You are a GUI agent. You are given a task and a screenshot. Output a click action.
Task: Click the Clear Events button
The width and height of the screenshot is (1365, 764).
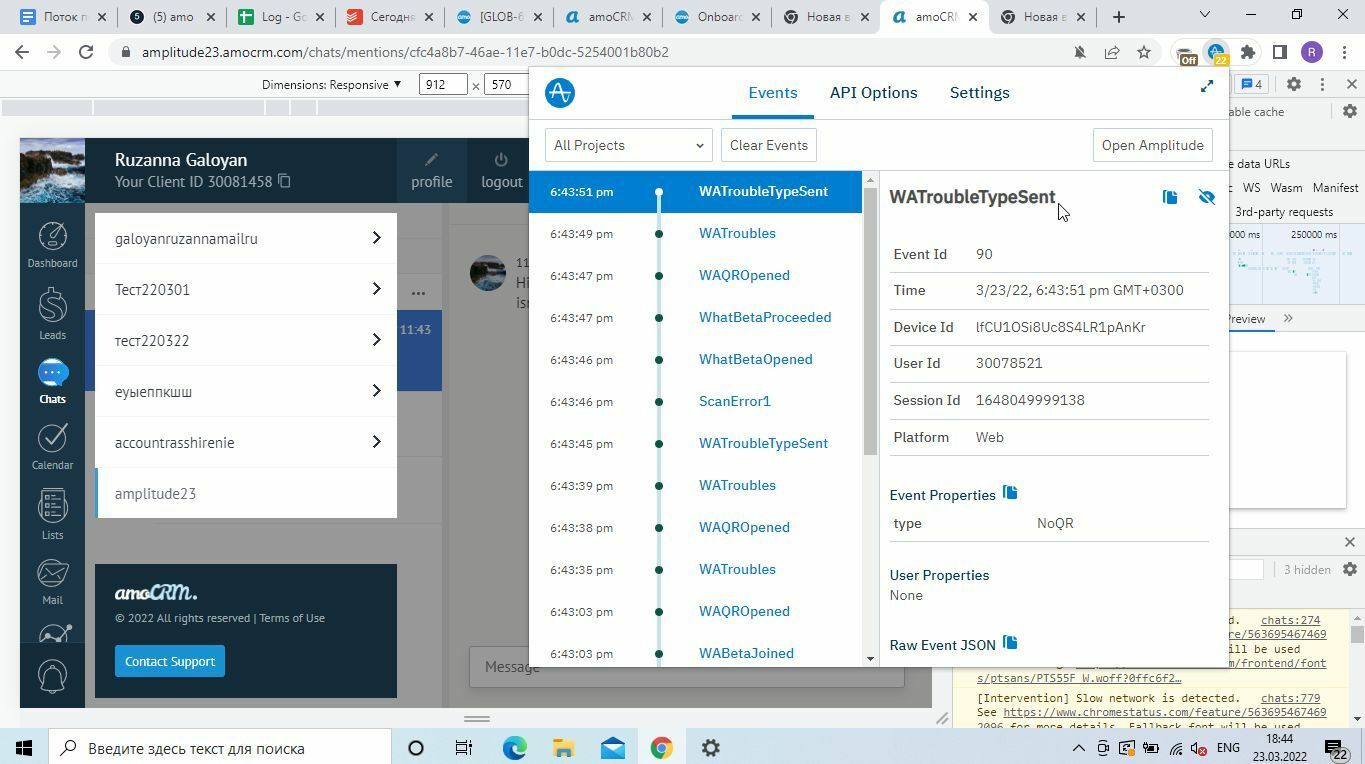click(x=768, y=145)
